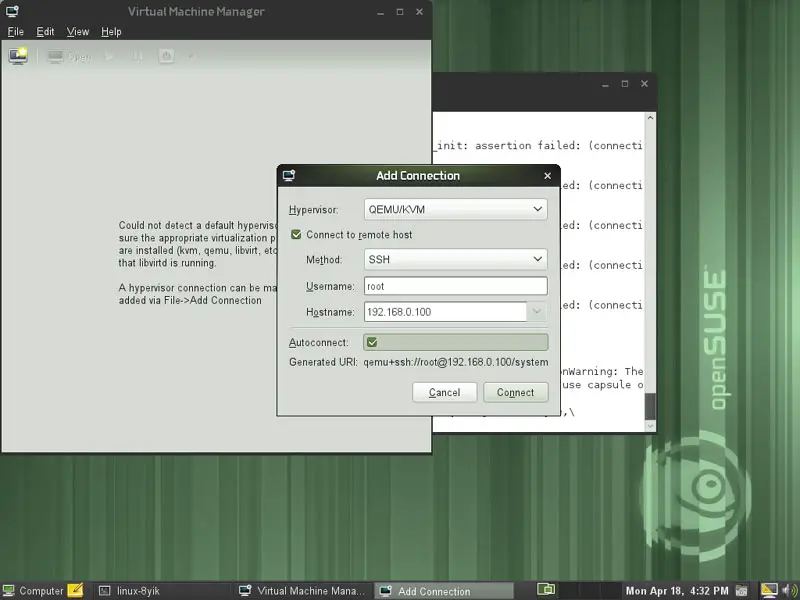Open the View menu

78,32
